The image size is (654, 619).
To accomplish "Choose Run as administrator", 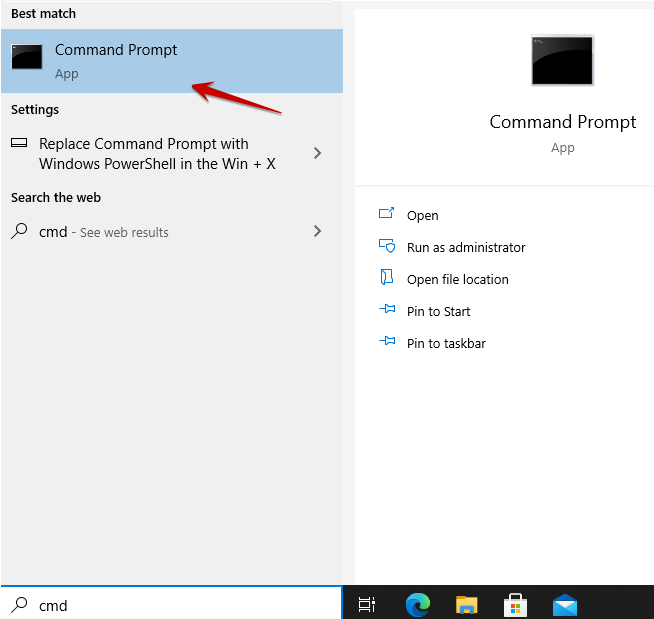I will (465, 247).
